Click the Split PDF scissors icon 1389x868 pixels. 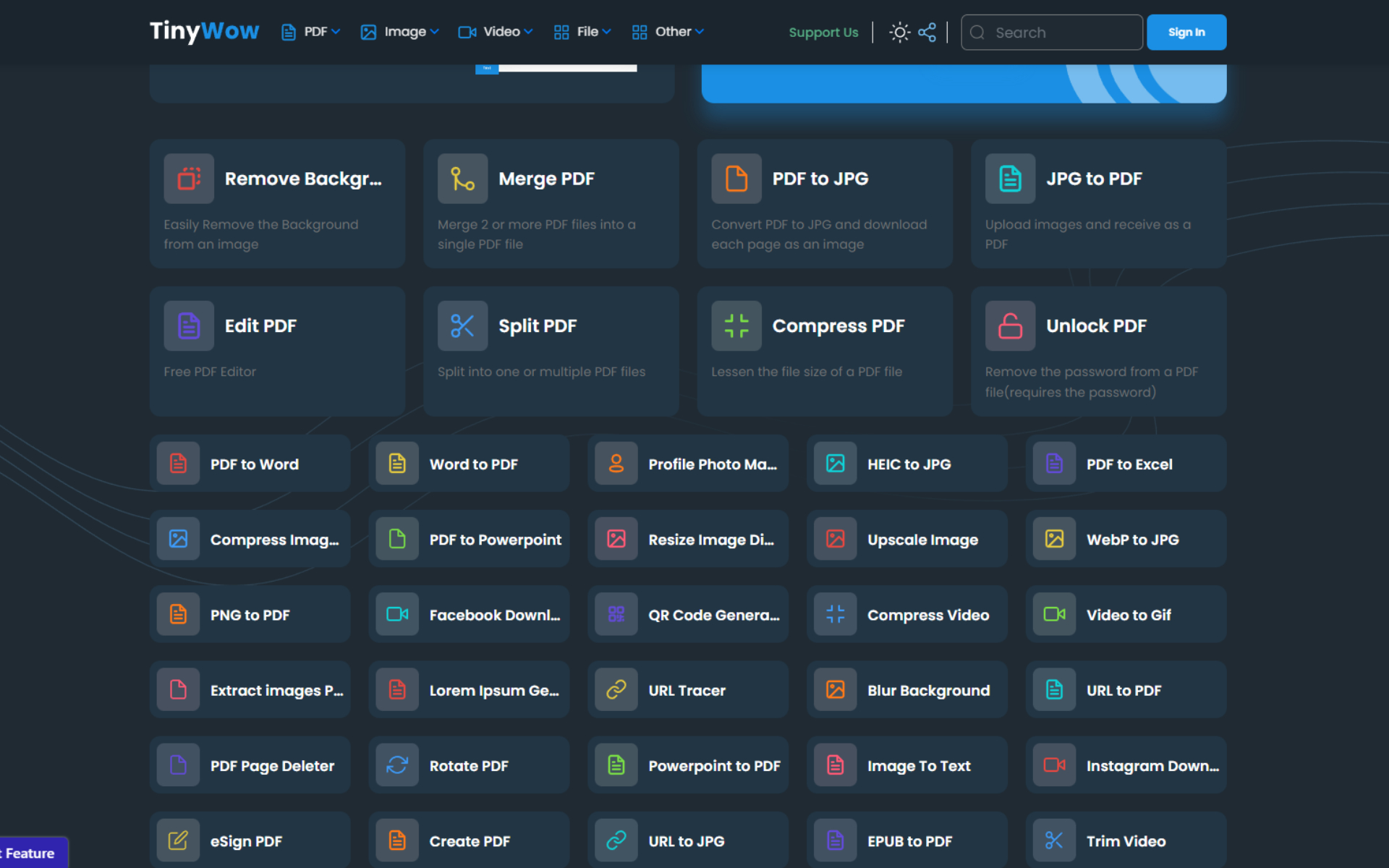(463, 325)
